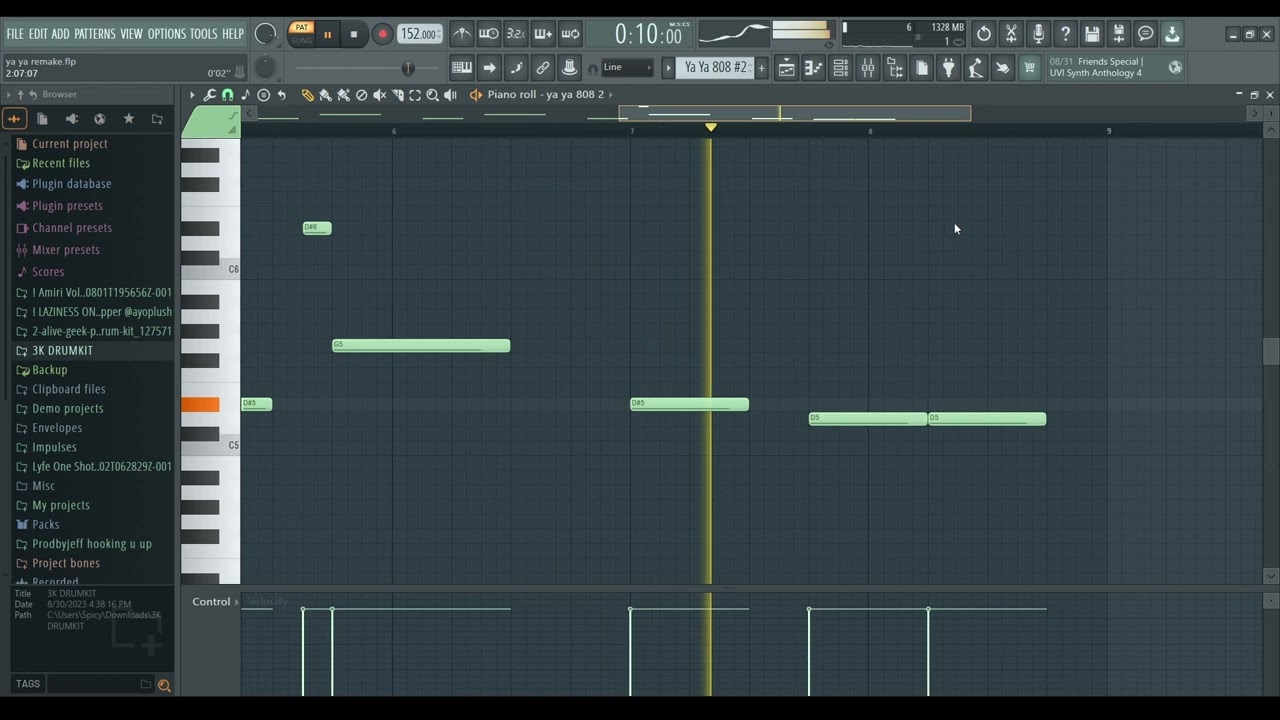Image resolution: width=1280 pixels, height=720 pixels.
Task: Click the Save project floppy icon
Action: click(1092, 34)
